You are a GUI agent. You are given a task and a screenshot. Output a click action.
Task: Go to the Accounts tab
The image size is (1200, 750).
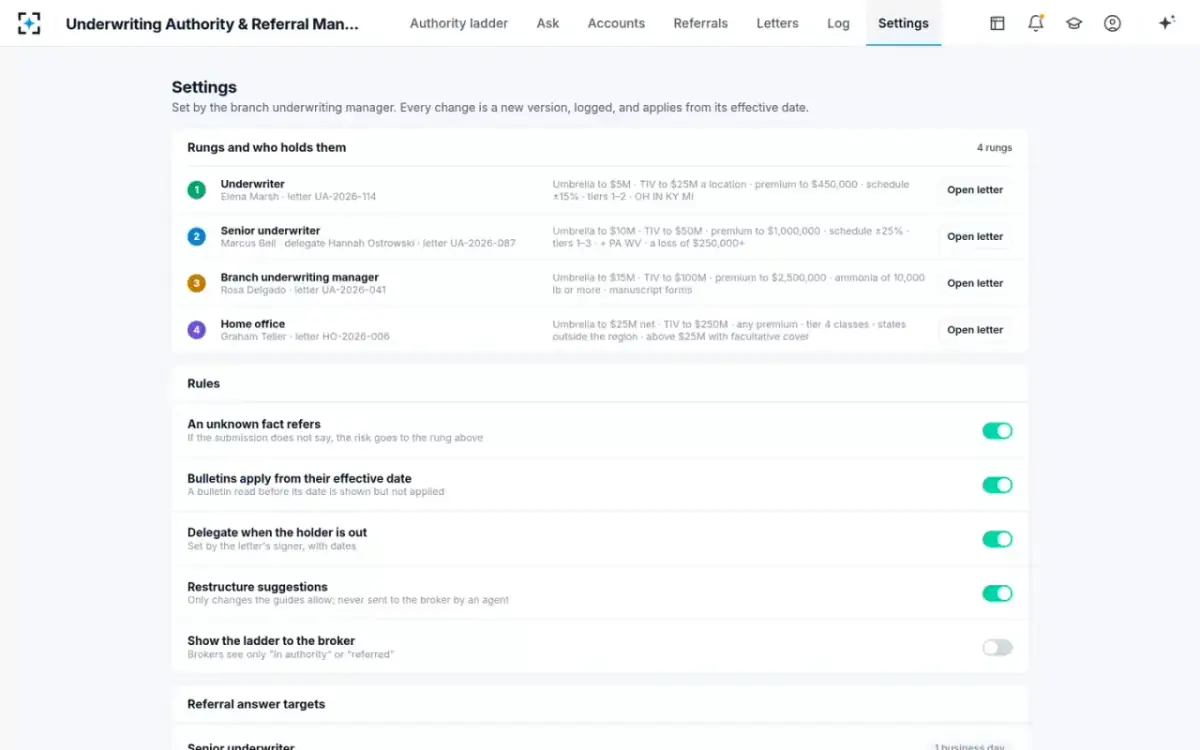(x=616, y=23)
